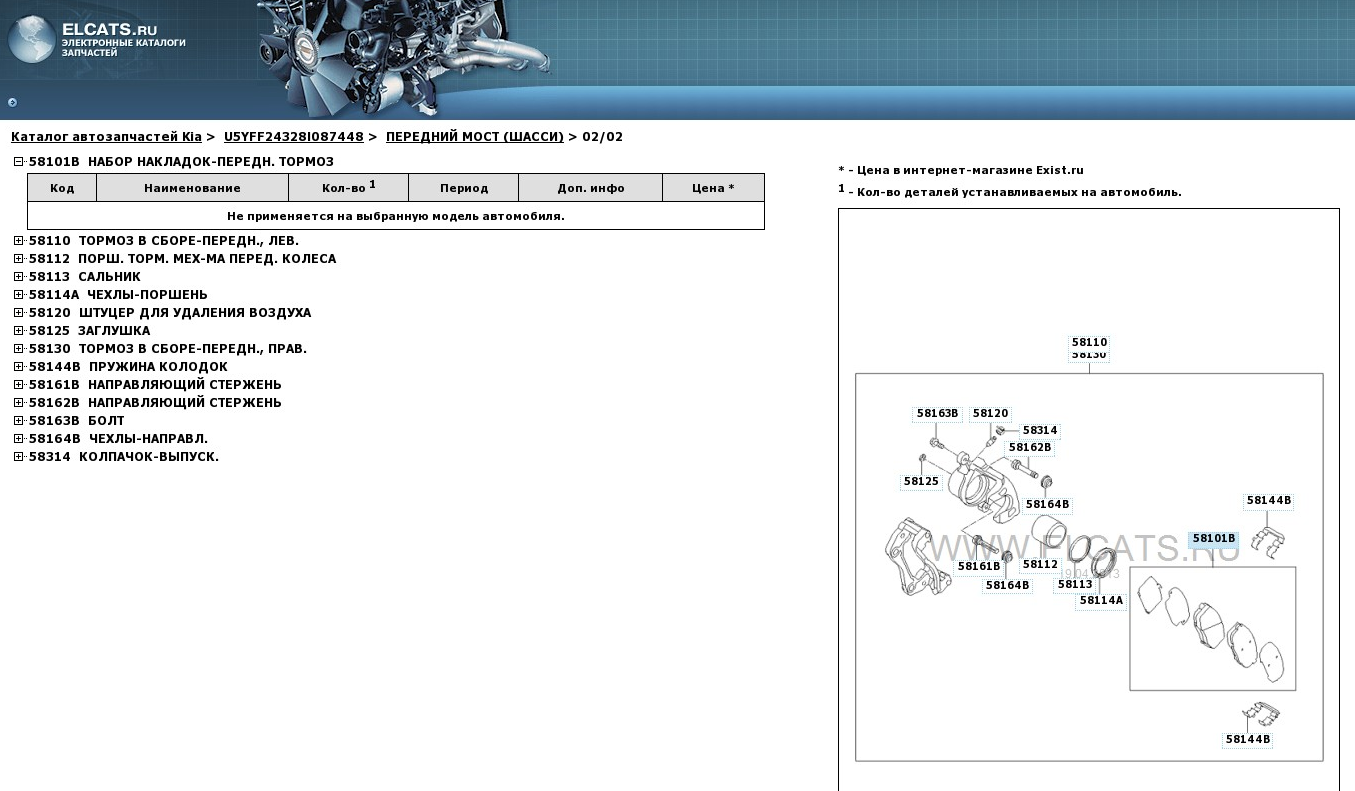Go to ПЕРЕДНИЙ МОСТ (ШАССИ) breadcrumb link

tap(475, 137)
